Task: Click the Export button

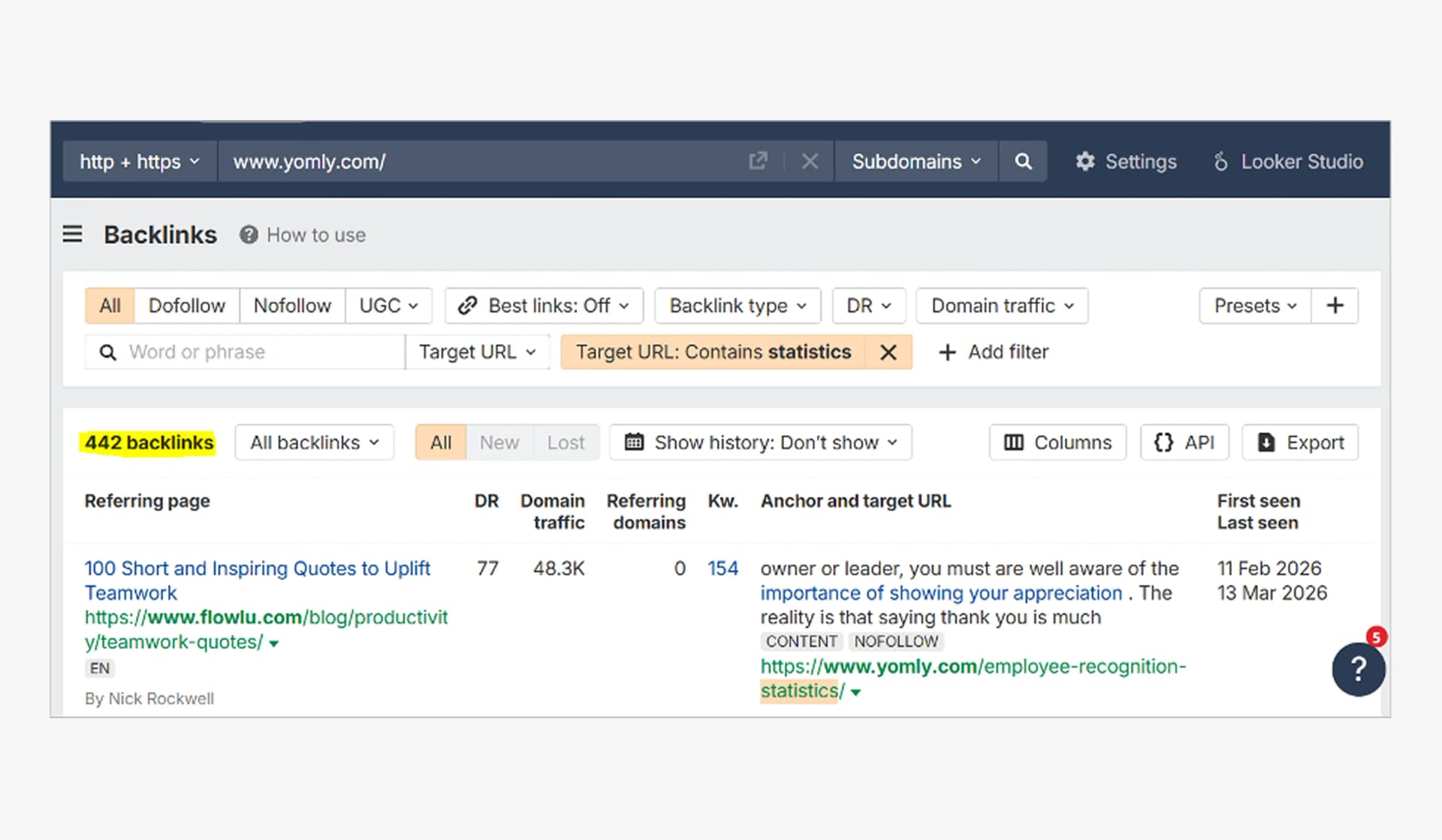Action: pyautogui.click(x=1300, y=443)
